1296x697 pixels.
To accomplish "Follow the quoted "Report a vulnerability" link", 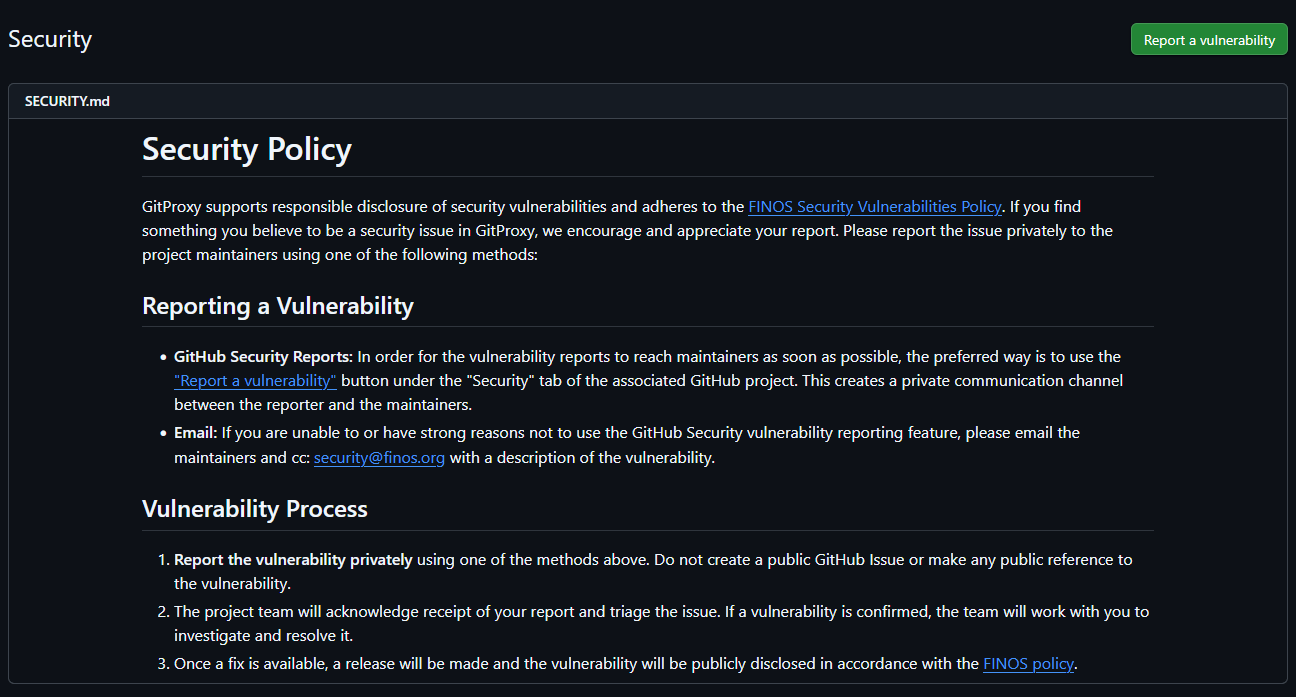I will 255,381.
